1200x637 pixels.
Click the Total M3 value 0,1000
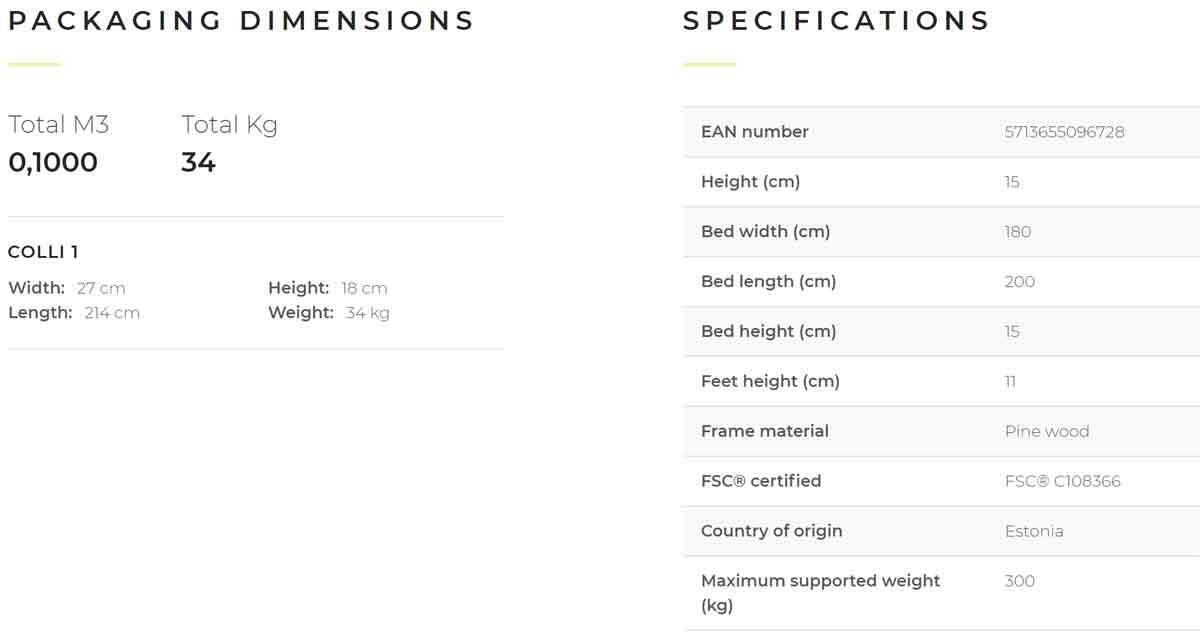coord(53,162)
